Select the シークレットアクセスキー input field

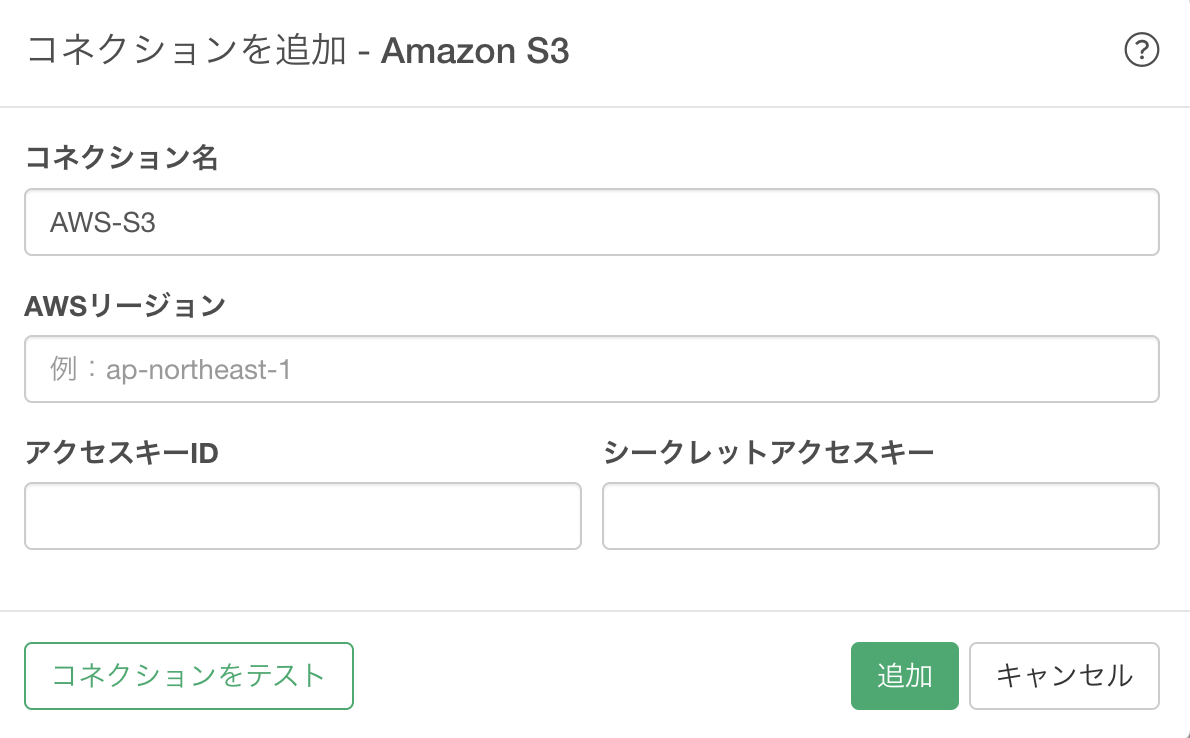pos(881,516)
